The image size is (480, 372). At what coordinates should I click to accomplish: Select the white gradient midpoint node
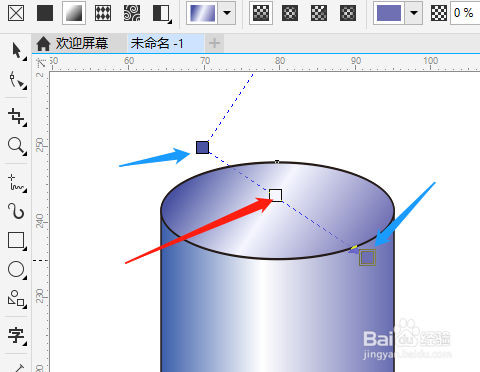276,195
